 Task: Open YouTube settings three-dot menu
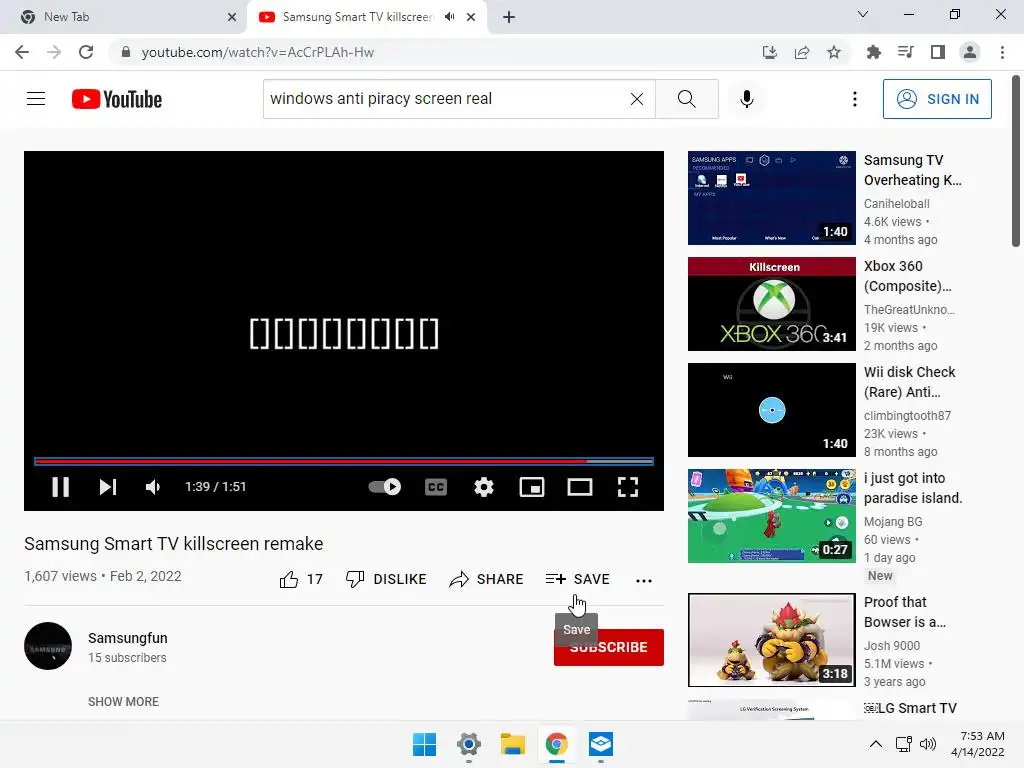(854, 99)
